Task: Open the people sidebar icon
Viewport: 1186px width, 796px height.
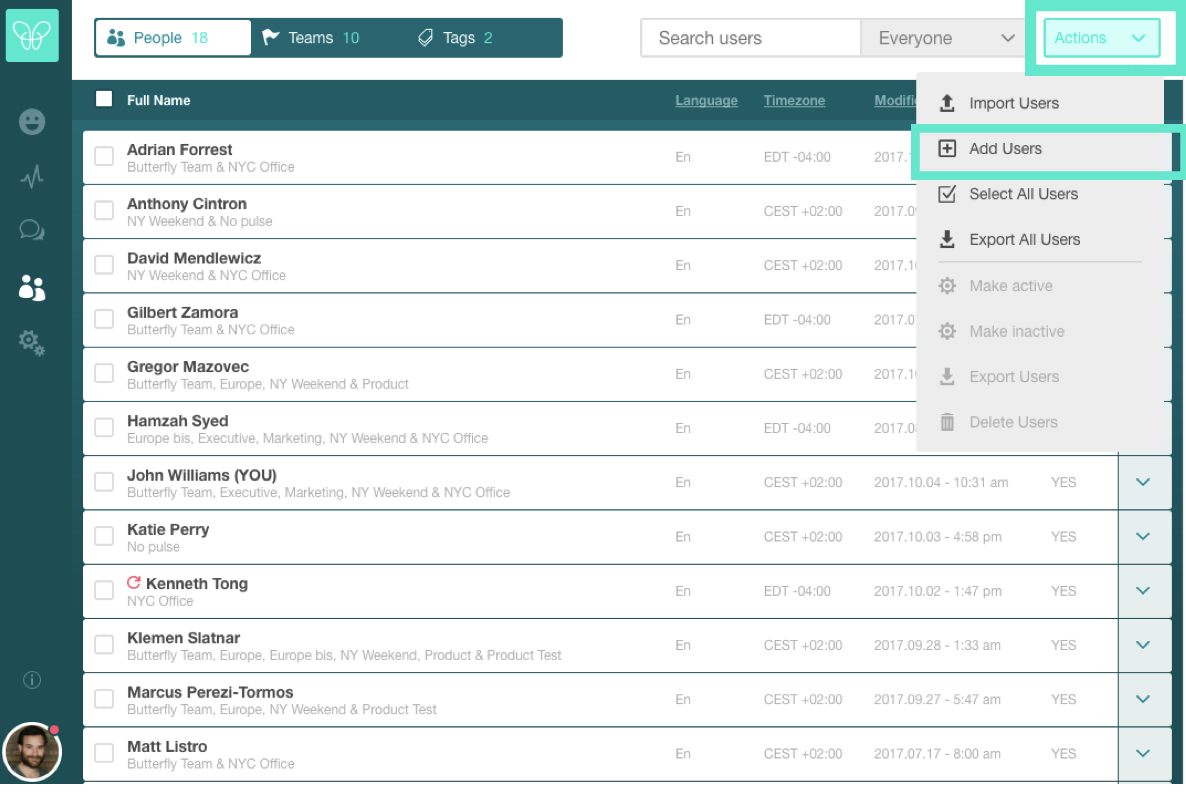Action: click(32, 288)
